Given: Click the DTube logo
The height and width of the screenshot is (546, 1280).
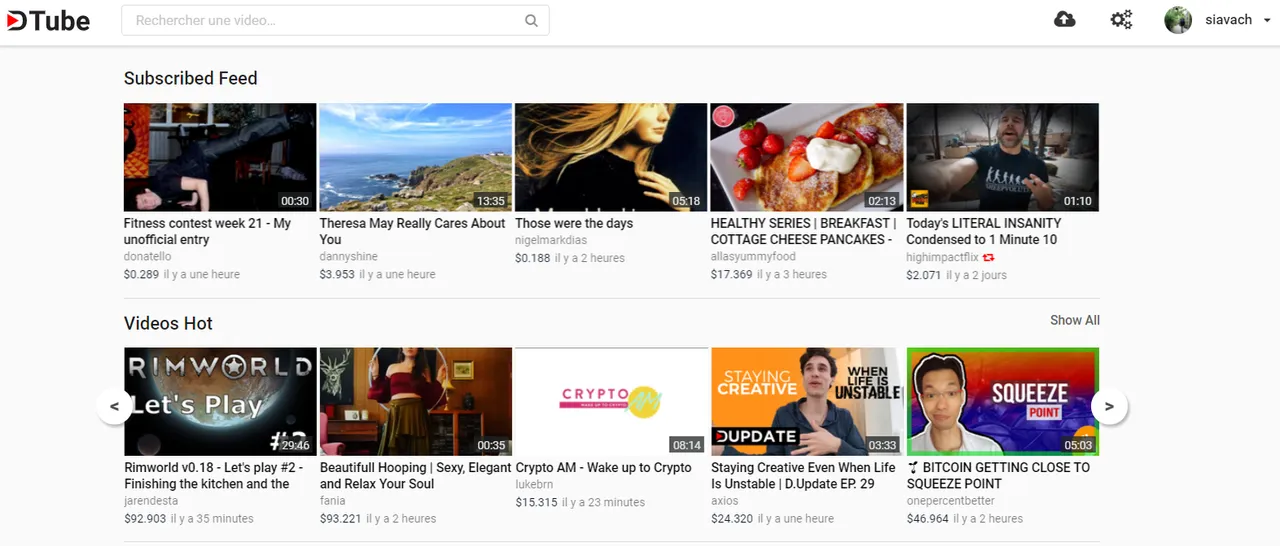Looking at the screenshot, I should pyautogui.click(x=48, y=20).
